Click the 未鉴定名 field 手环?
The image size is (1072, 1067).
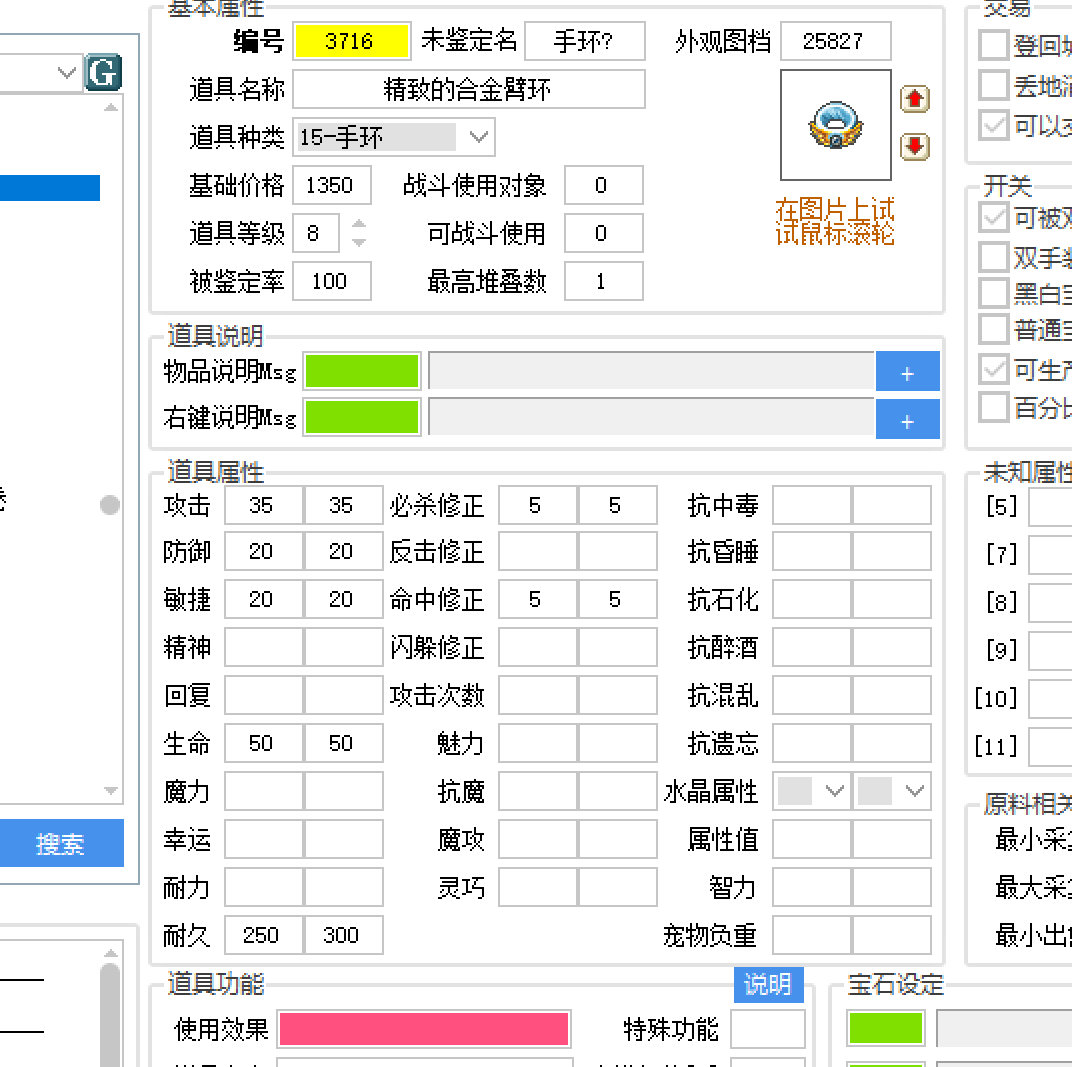(585, 41)
